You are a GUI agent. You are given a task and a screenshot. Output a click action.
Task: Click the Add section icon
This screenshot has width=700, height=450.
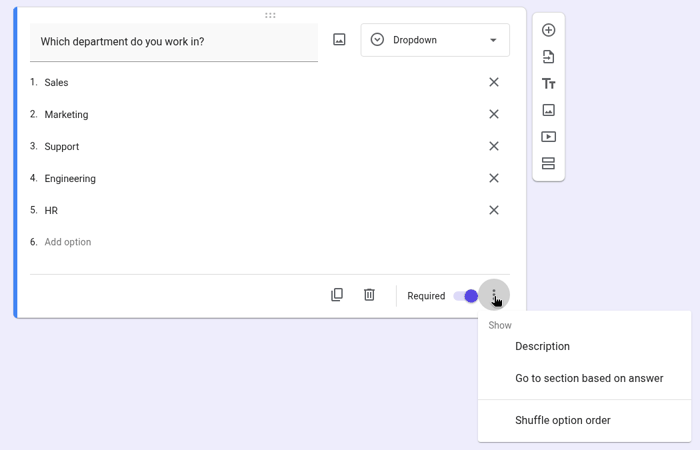point(548,163)
